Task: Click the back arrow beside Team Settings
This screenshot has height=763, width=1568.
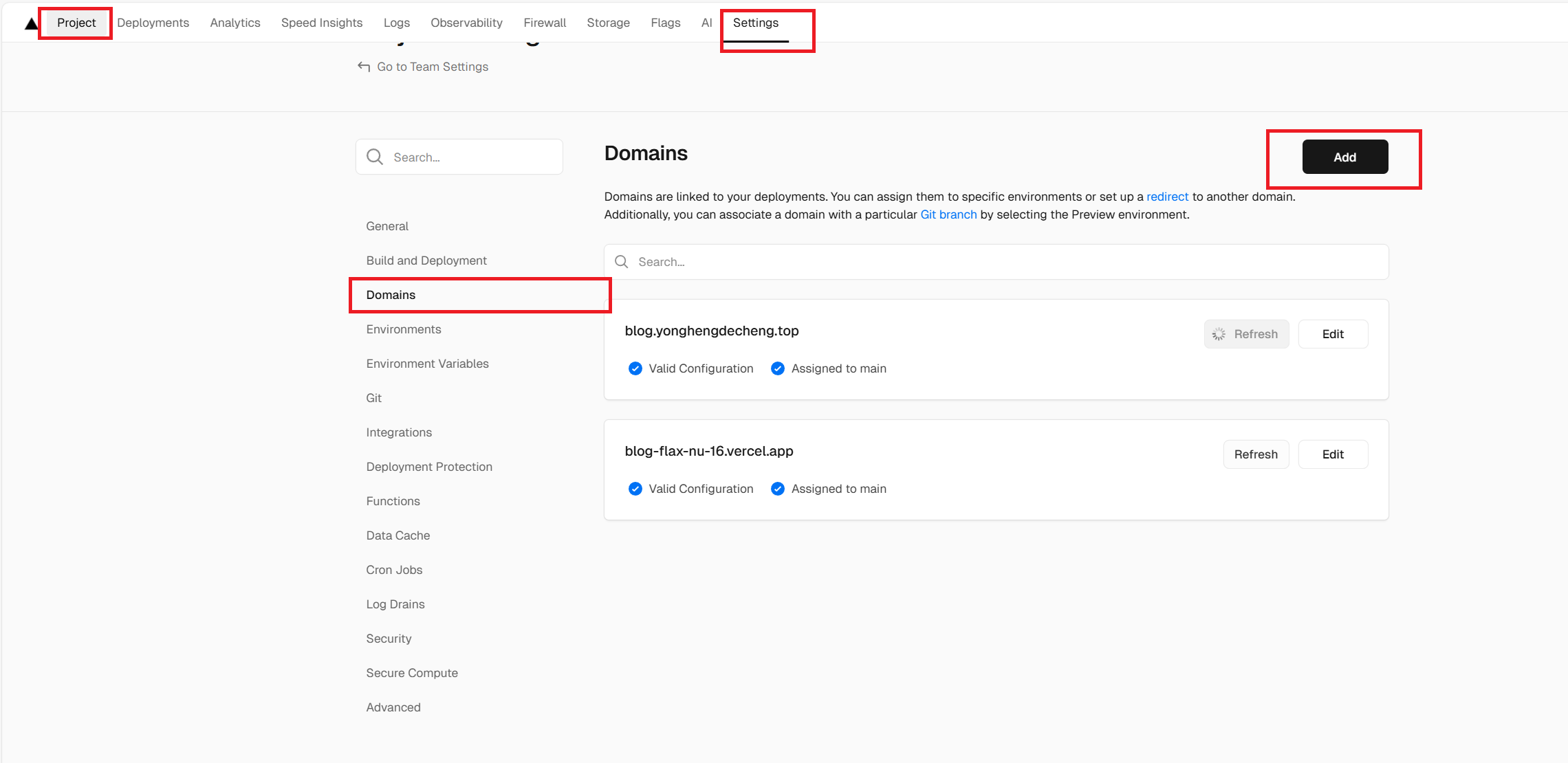Action: (x=364, y=67)
